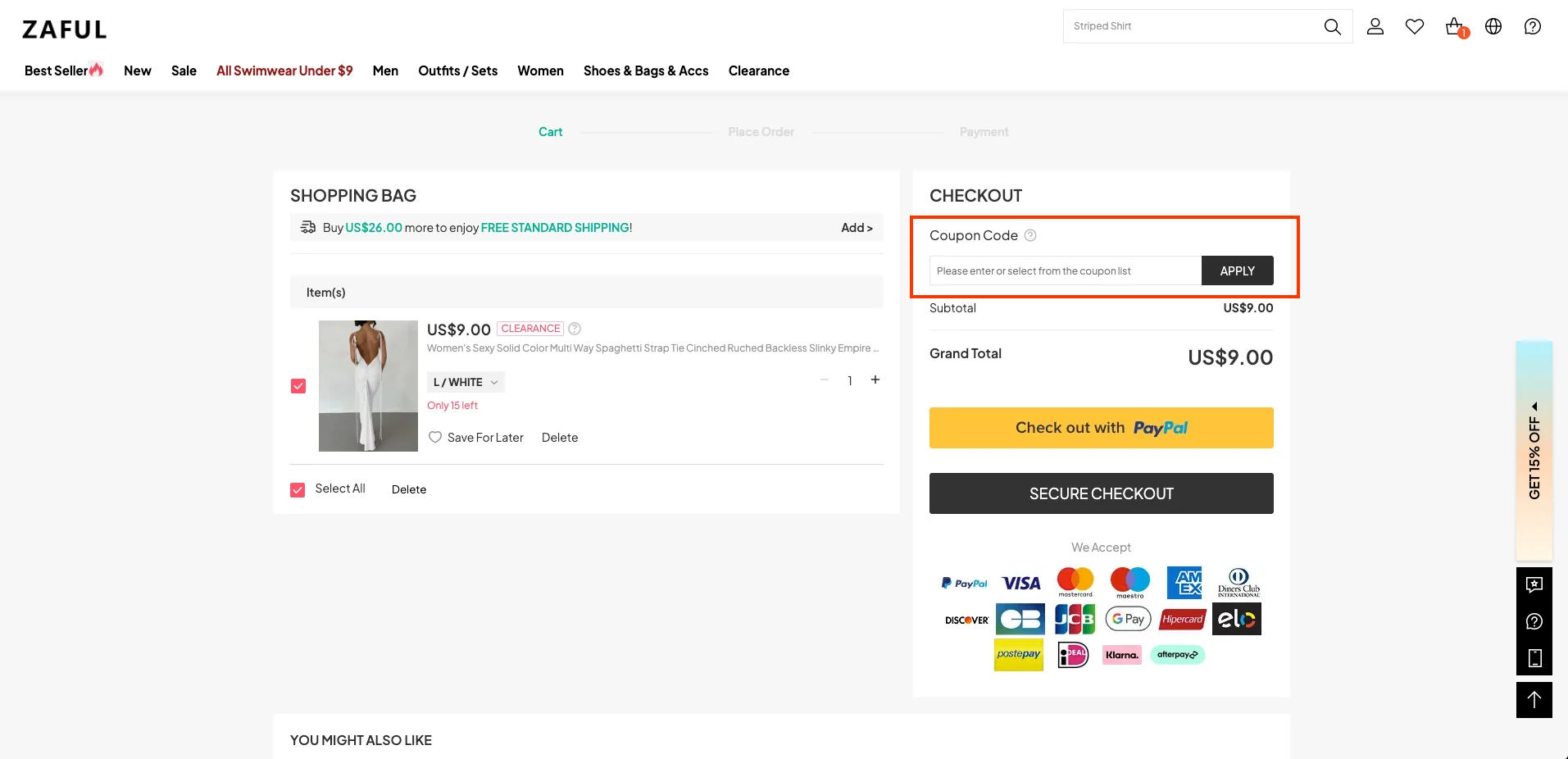Click the Discover payment logo
The image size is (1568, 759).
[967, 620]
